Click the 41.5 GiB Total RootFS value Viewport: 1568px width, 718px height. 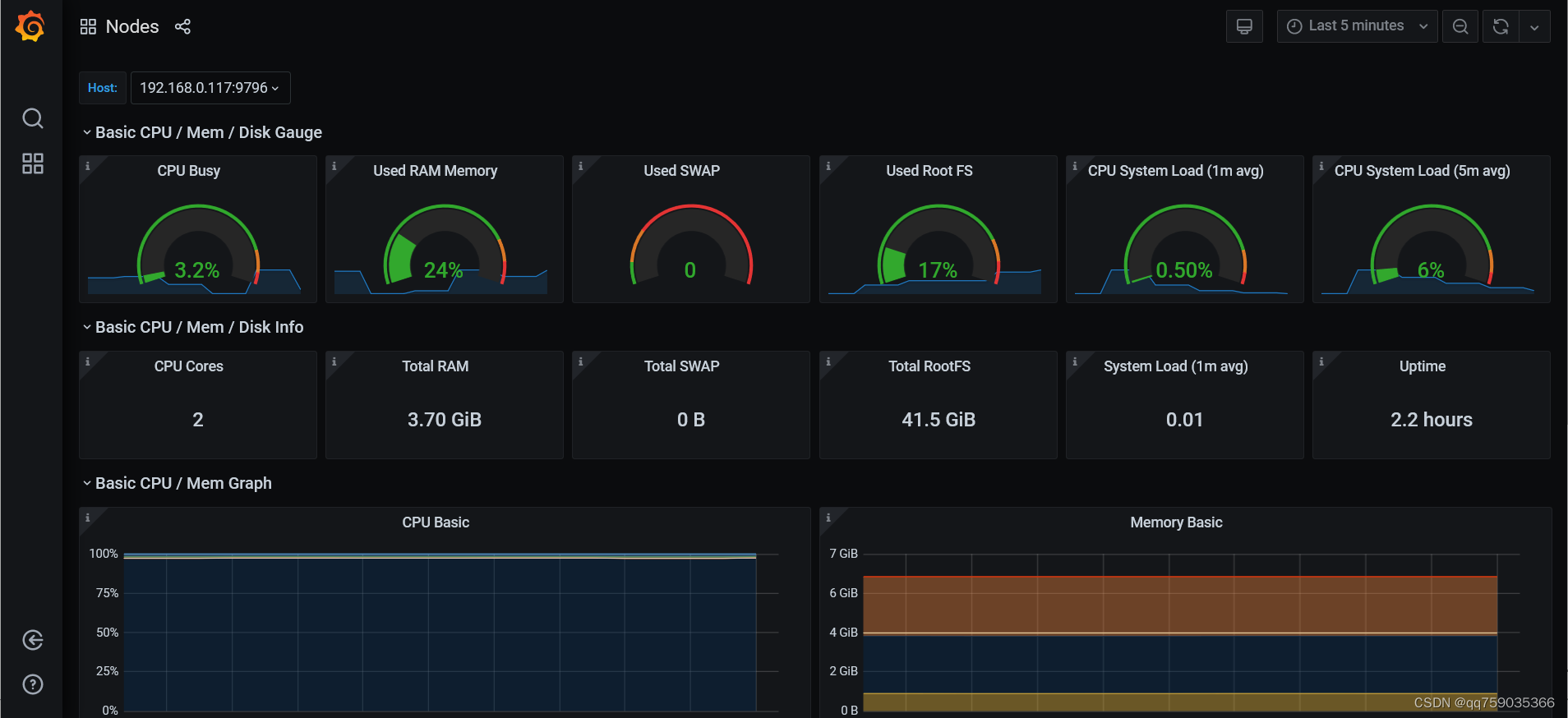tap(938, 420)
